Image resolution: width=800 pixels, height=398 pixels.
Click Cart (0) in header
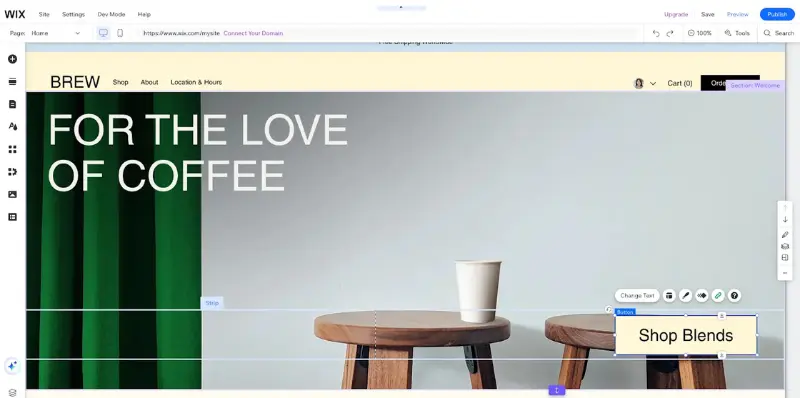[x=680, y=83]
